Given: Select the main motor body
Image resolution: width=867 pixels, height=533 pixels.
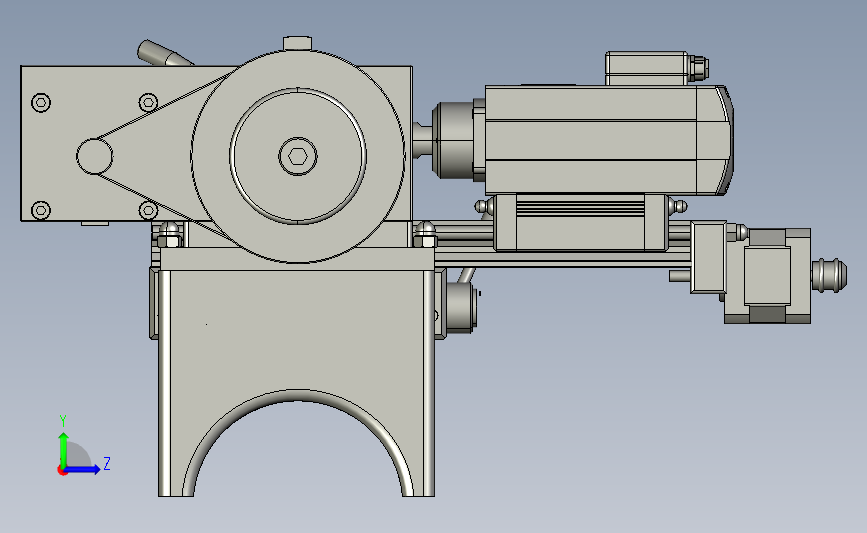Looking at the screenshot, I should click(x=608, y=140).
